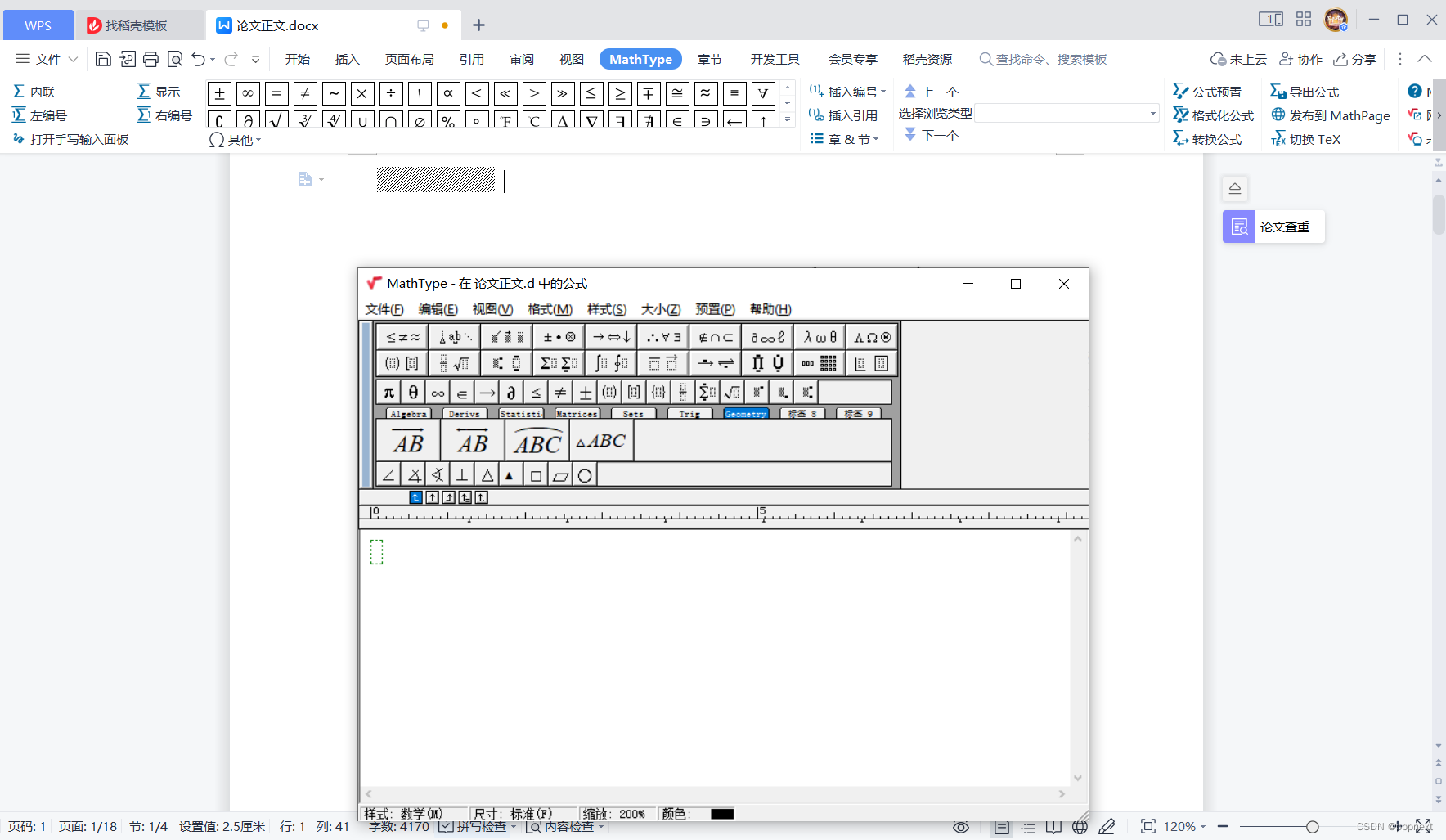Insert theta symbol from MathType small bar
Screen dimensions: 1446x840
point(414,393)
